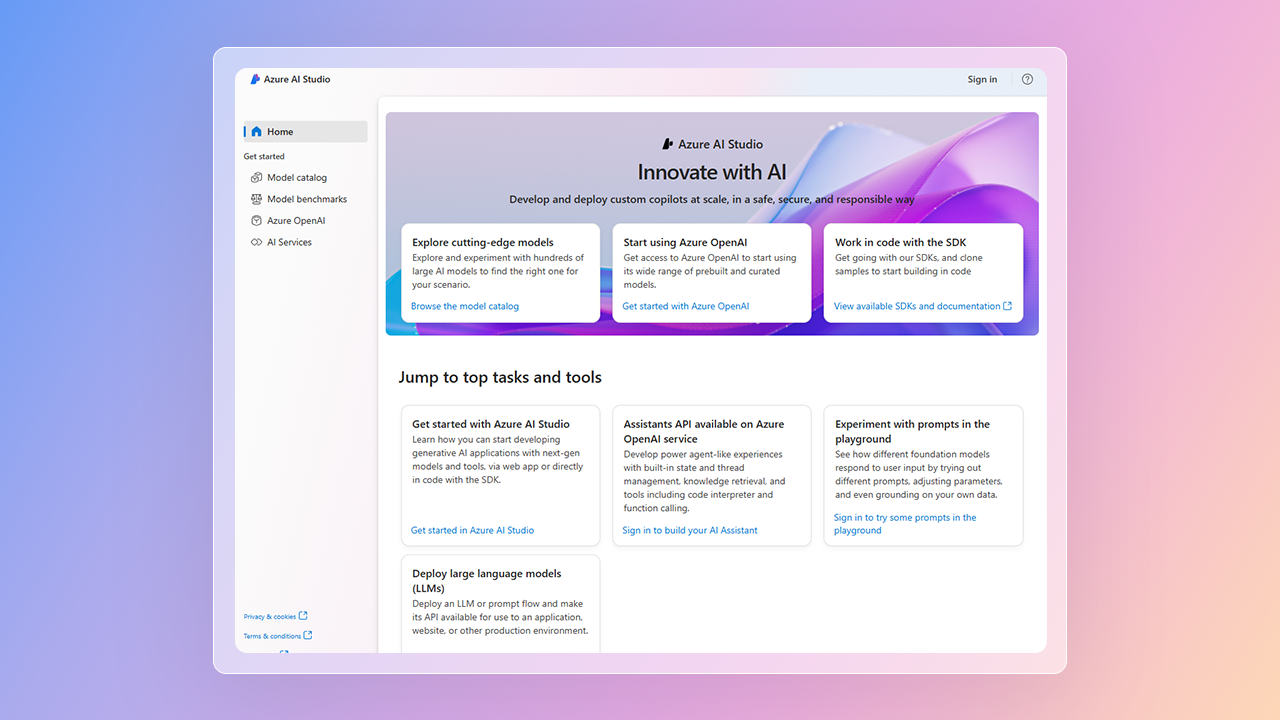Select AI Services in the navigation menu
The width and height of the screenshot is (1280, 720).
pos(289,242)
